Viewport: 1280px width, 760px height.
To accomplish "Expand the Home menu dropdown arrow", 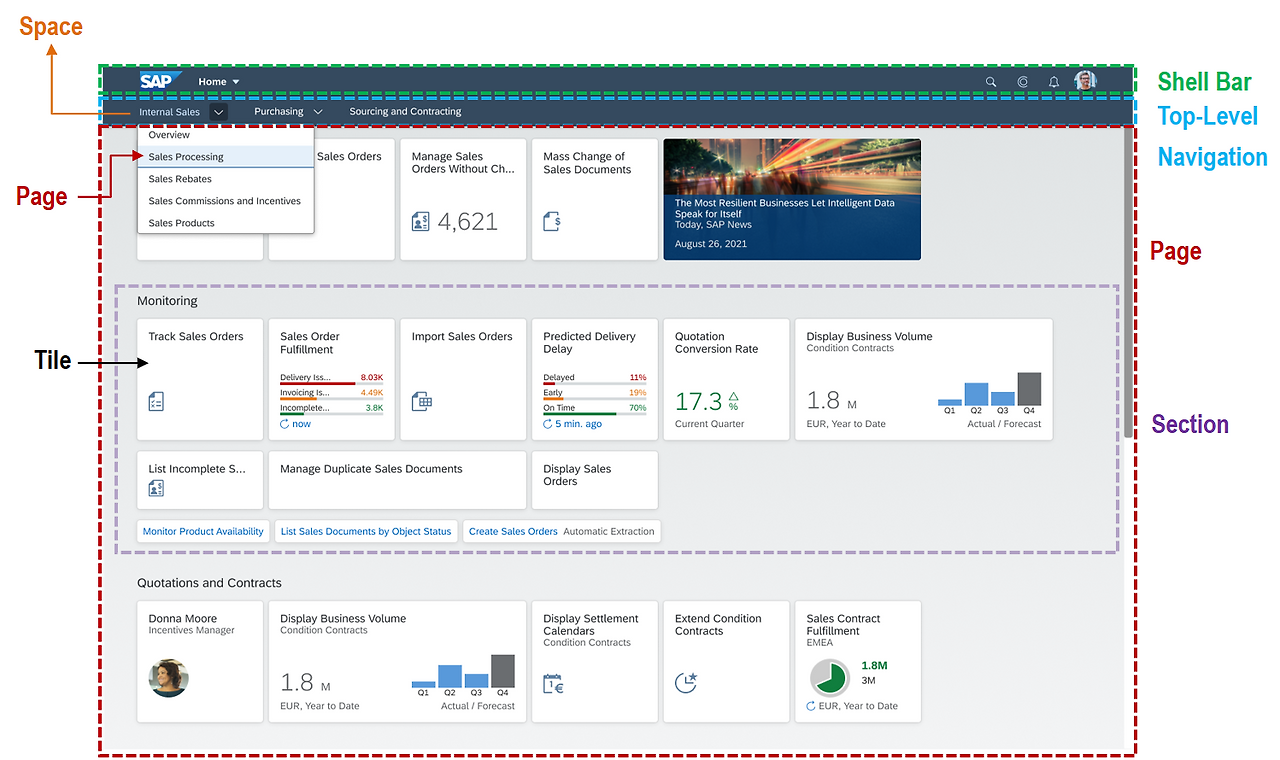I will 236,82.
